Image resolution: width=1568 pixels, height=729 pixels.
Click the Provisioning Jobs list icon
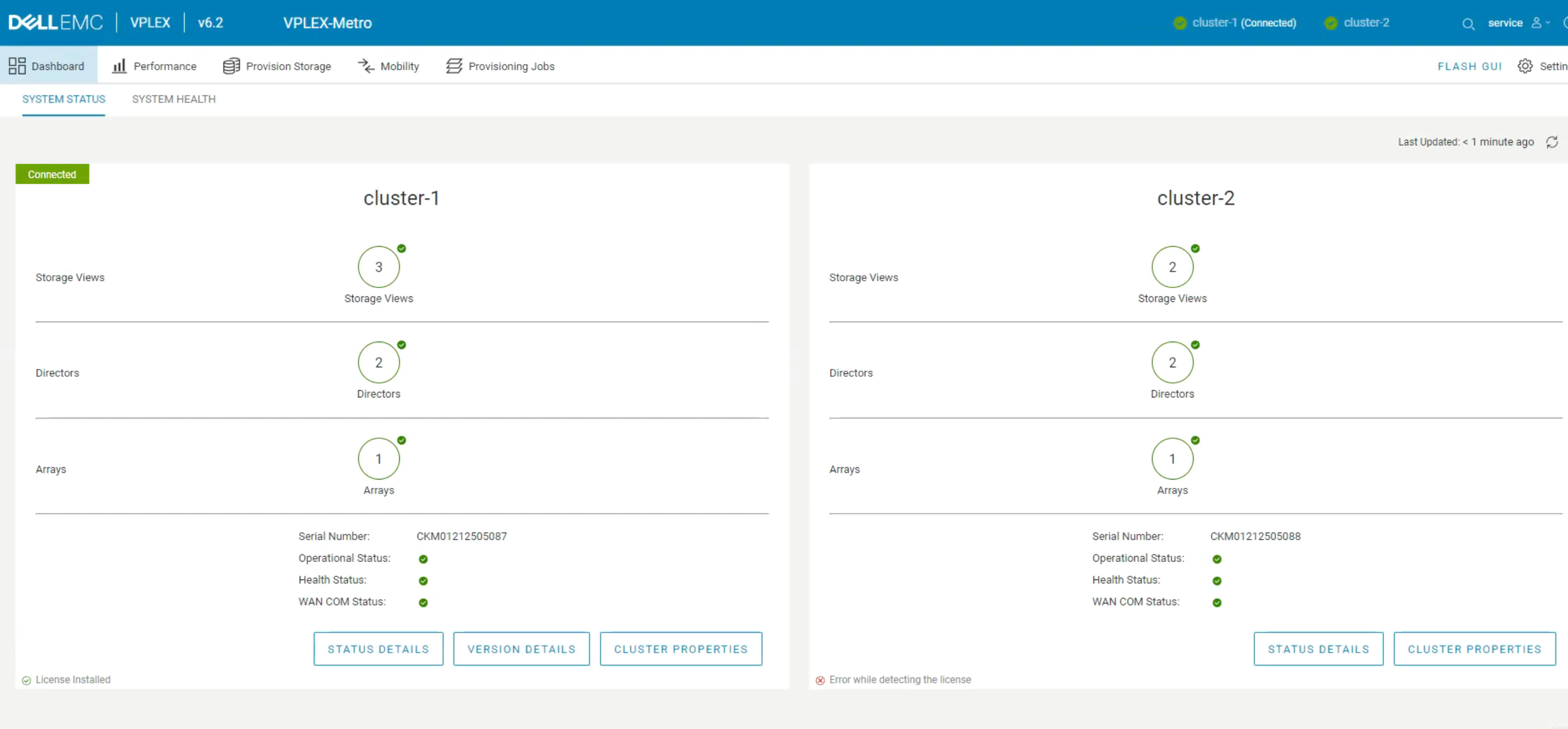[x=454, y=66]
